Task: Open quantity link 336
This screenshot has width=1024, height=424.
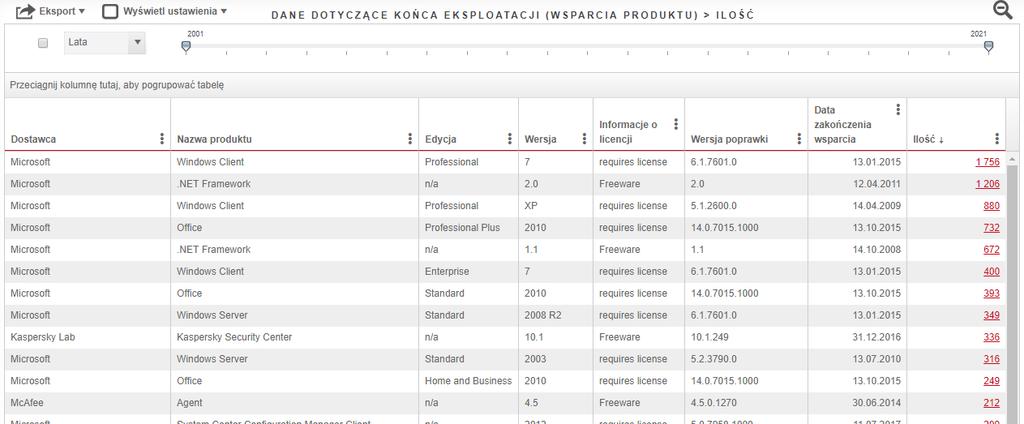Action: click(991, 337)
